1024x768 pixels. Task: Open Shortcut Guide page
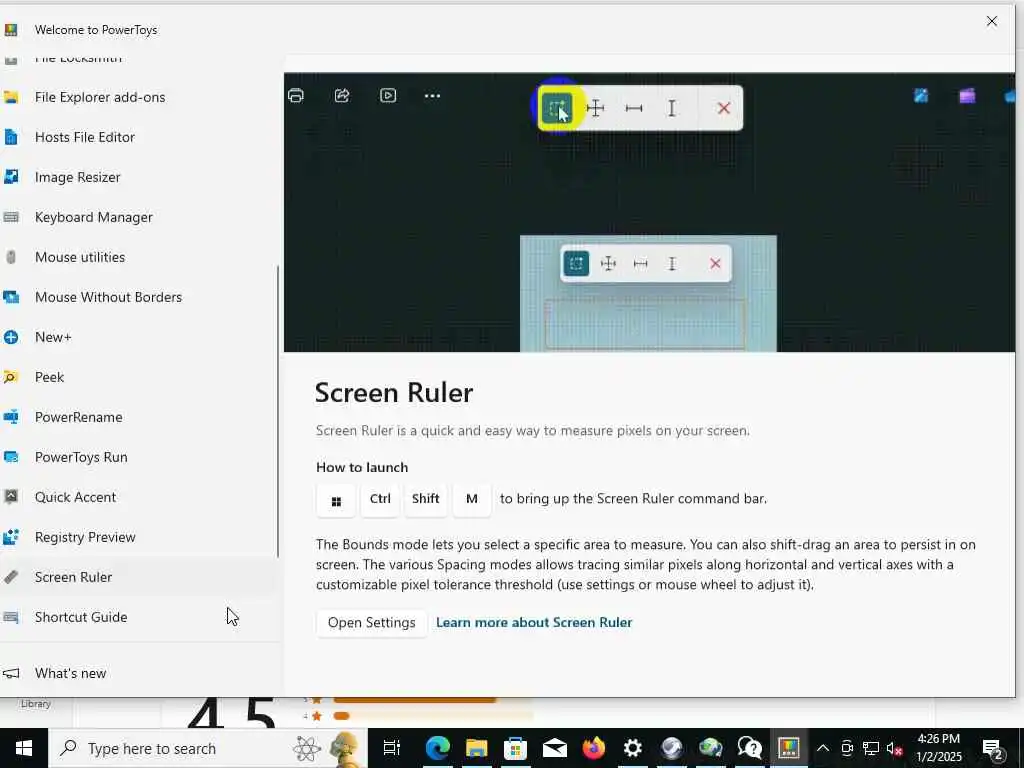coord(138,617)
